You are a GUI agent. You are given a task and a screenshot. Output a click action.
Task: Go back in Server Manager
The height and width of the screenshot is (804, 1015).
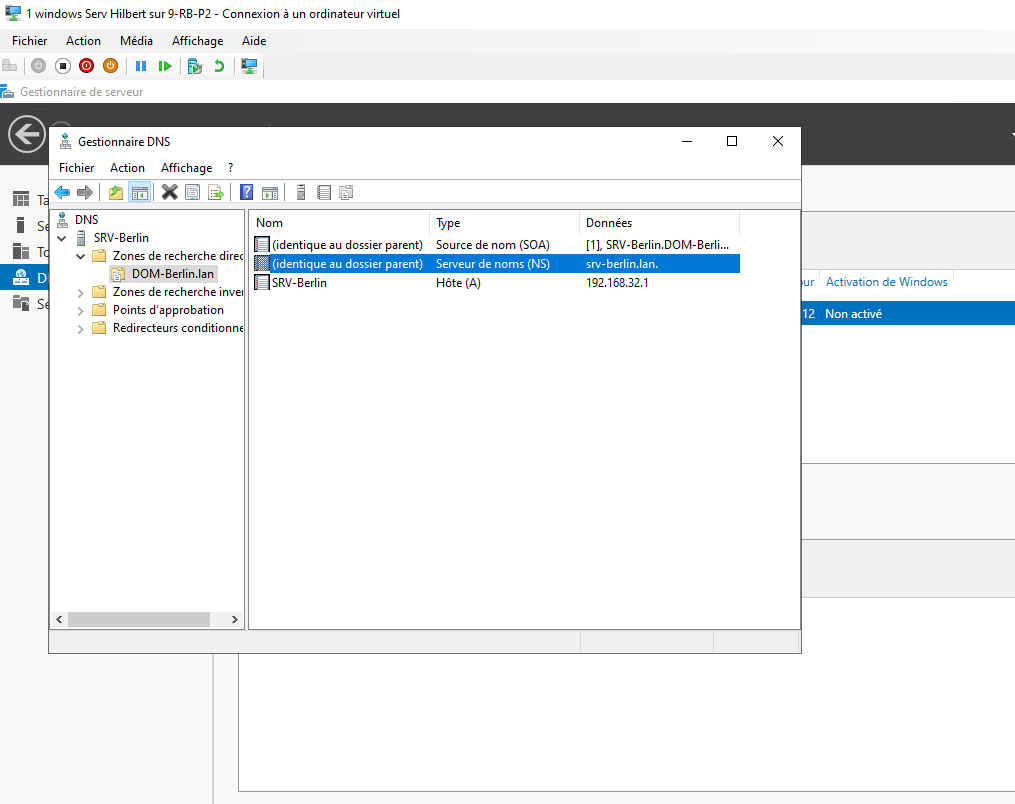(27, 133)
